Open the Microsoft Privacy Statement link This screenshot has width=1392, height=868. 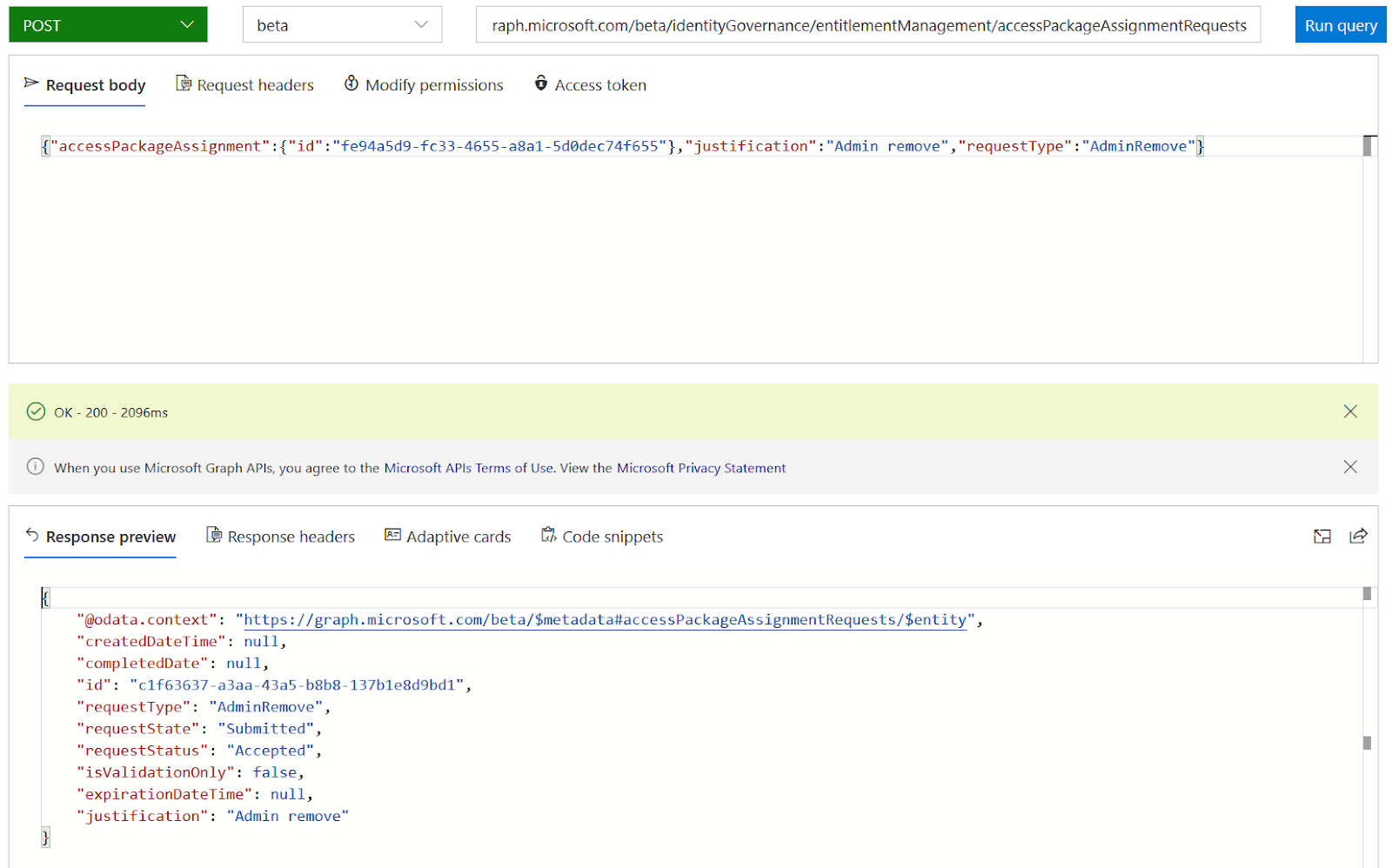[x=701, y=467]
